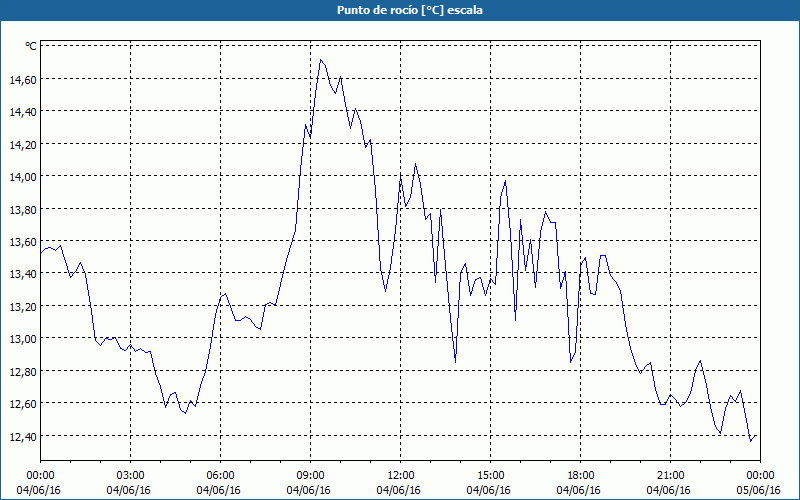
Task: Select the 13,60 y-axis value
Action: click(23, 241)
